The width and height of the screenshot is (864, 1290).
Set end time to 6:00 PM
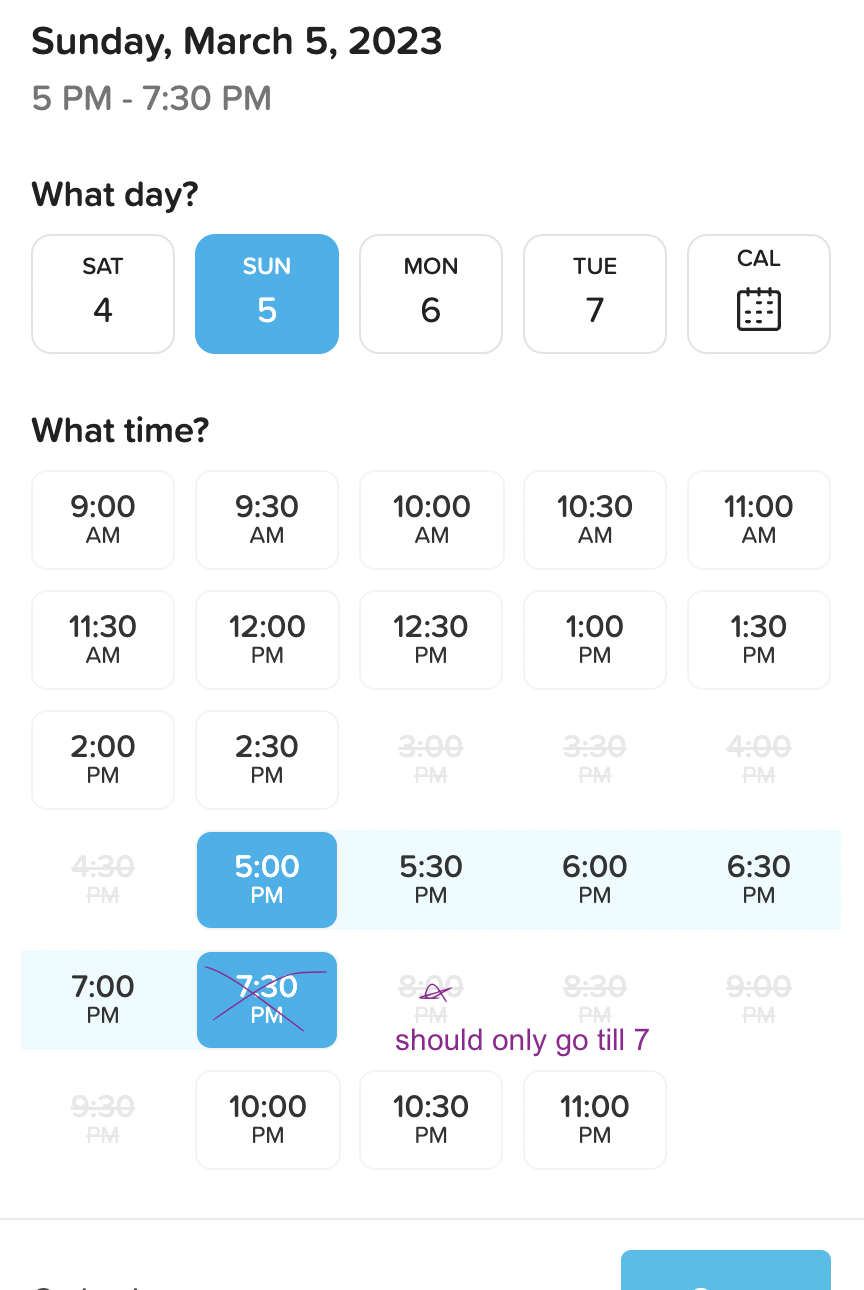pyautogui.click(x=595, y=880)
